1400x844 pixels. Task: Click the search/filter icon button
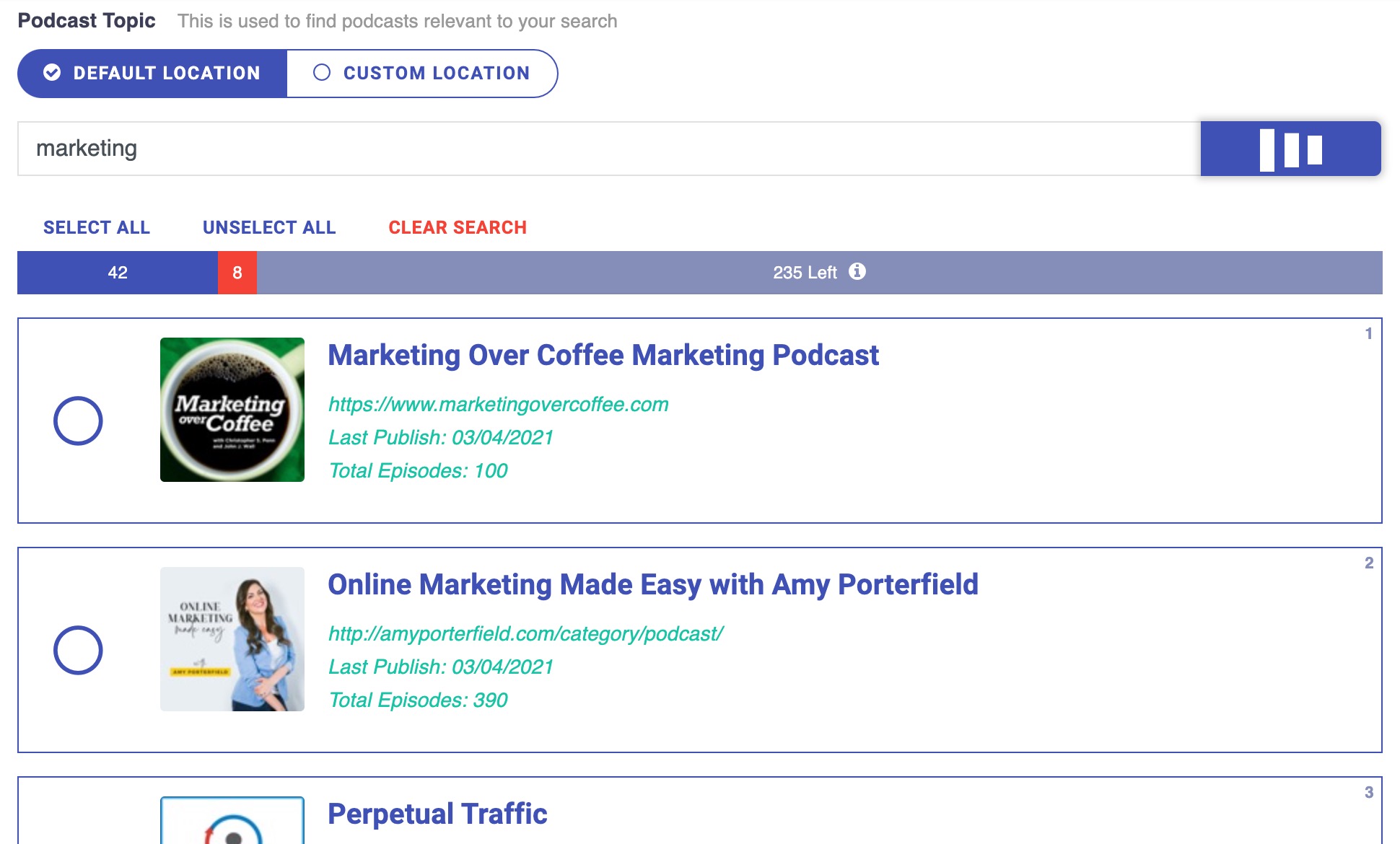click(1290, 149)
